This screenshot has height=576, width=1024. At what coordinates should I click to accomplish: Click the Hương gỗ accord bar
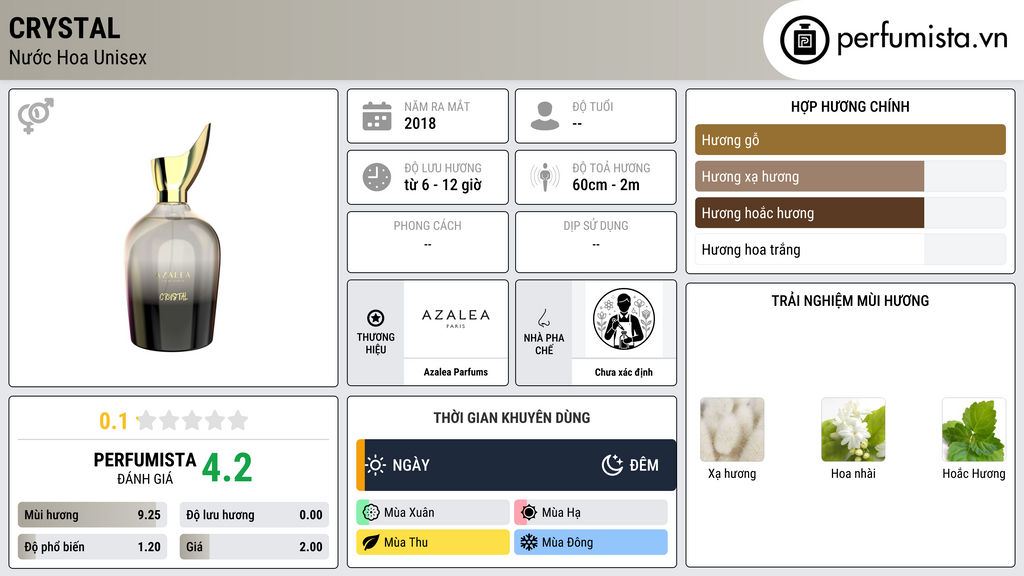click(850, 140)
